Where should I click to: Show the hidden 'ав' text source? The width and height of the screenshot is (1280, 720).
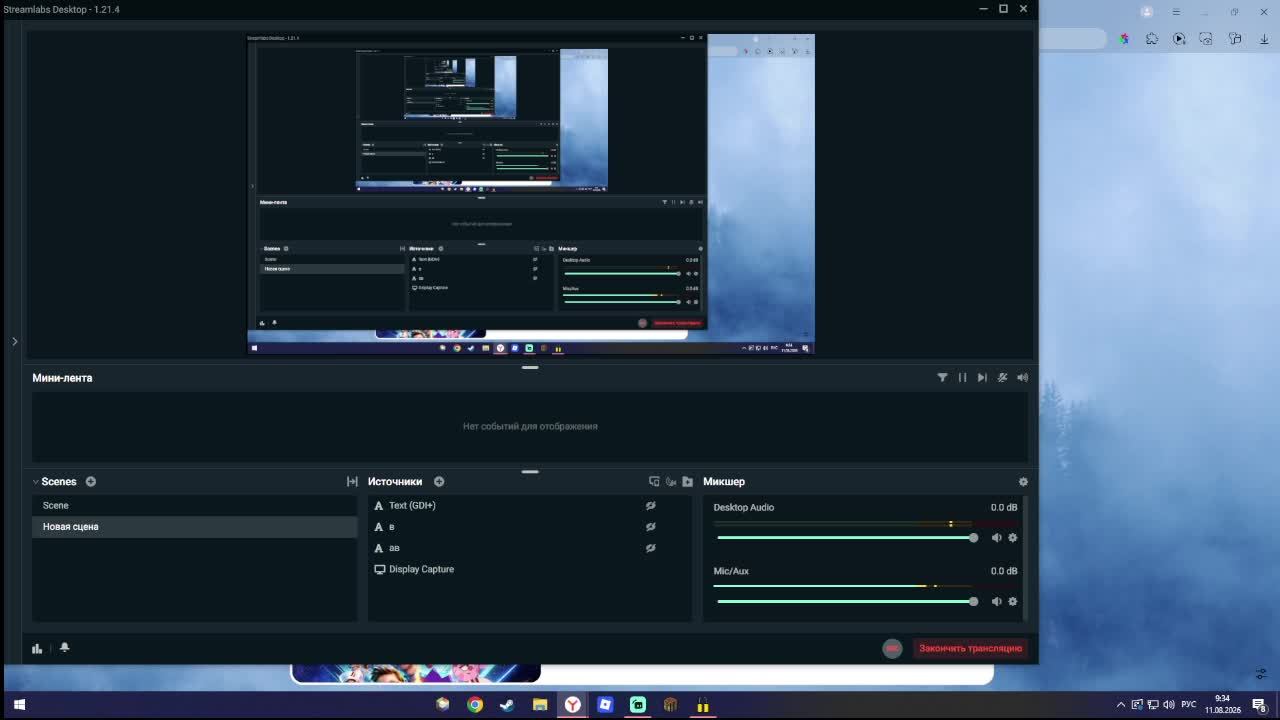point(650,548)
